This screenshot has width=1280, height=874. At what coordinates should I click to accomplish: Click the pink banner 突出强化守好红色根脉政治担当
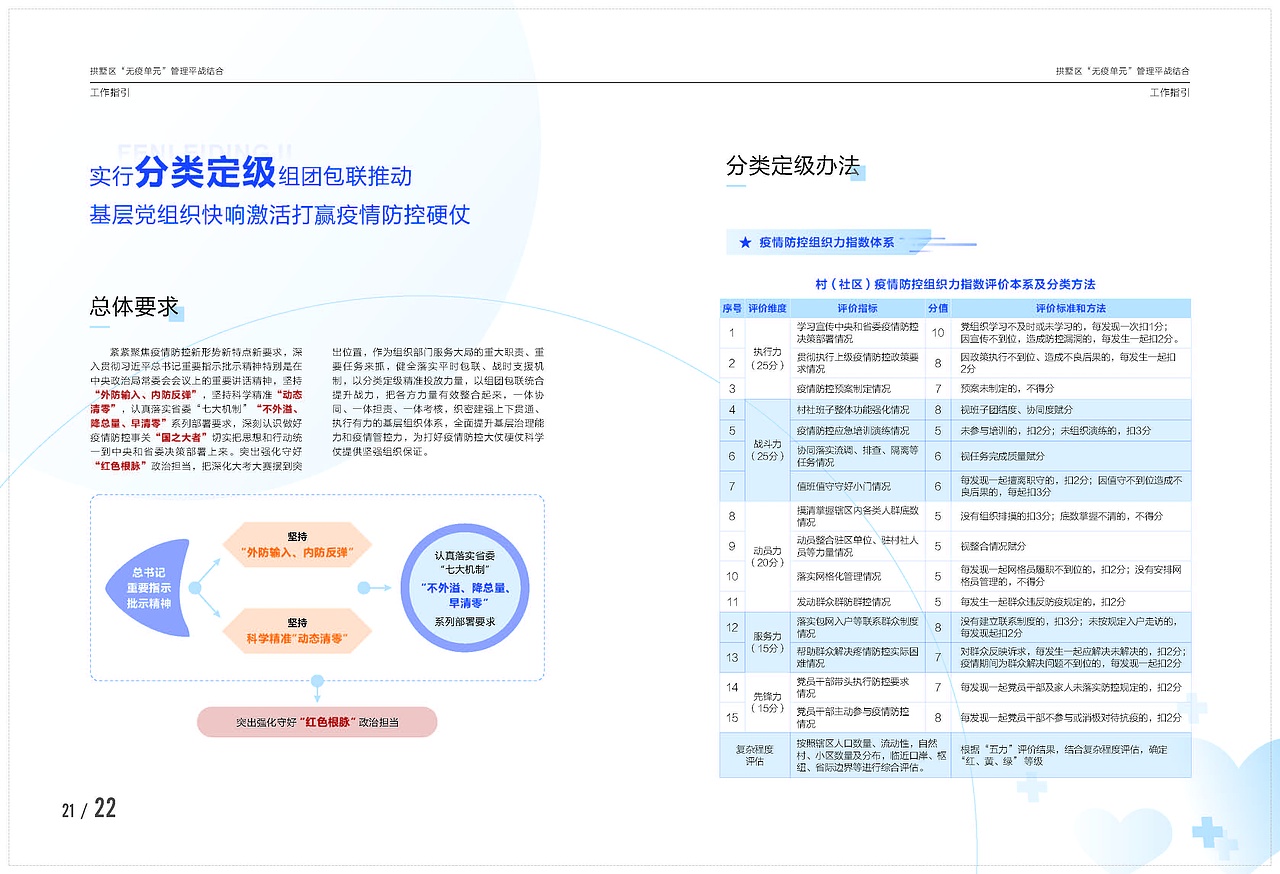tap(316, 722)
